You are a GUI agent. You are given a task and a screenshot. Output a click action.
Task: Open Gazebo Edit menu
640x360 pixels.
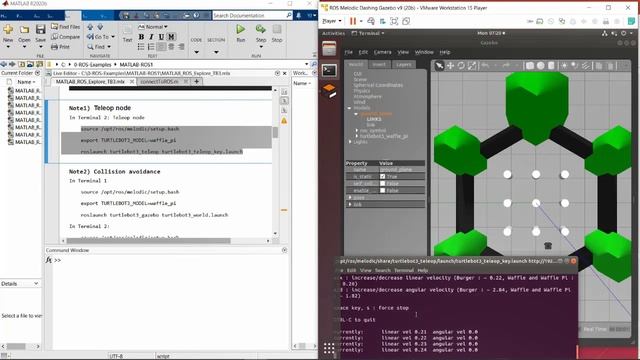(x=363, y=52)
